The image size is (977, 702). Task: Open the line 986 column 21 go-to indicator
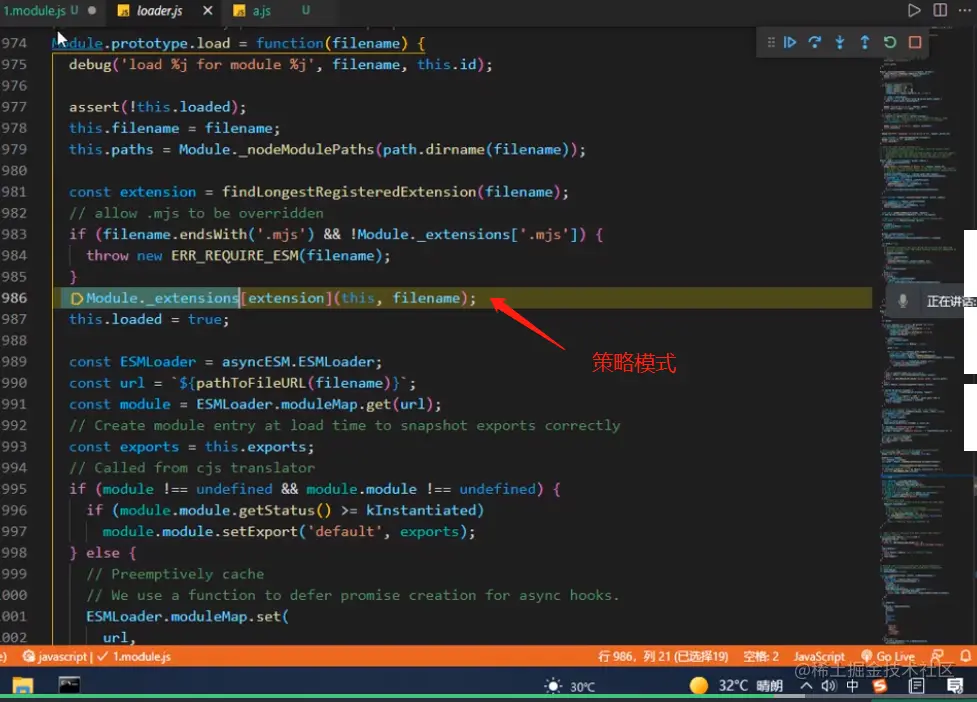[x=663, y=657]
